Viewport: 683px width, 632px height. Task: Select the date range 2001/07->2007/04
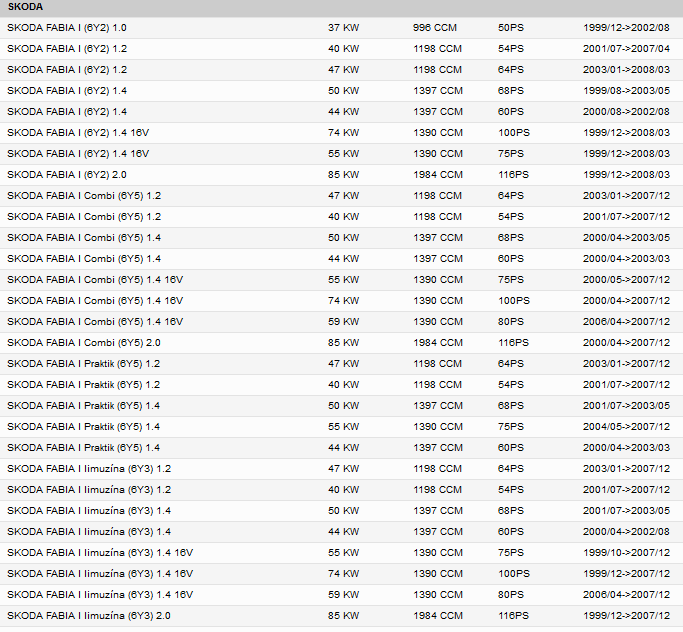626,49
